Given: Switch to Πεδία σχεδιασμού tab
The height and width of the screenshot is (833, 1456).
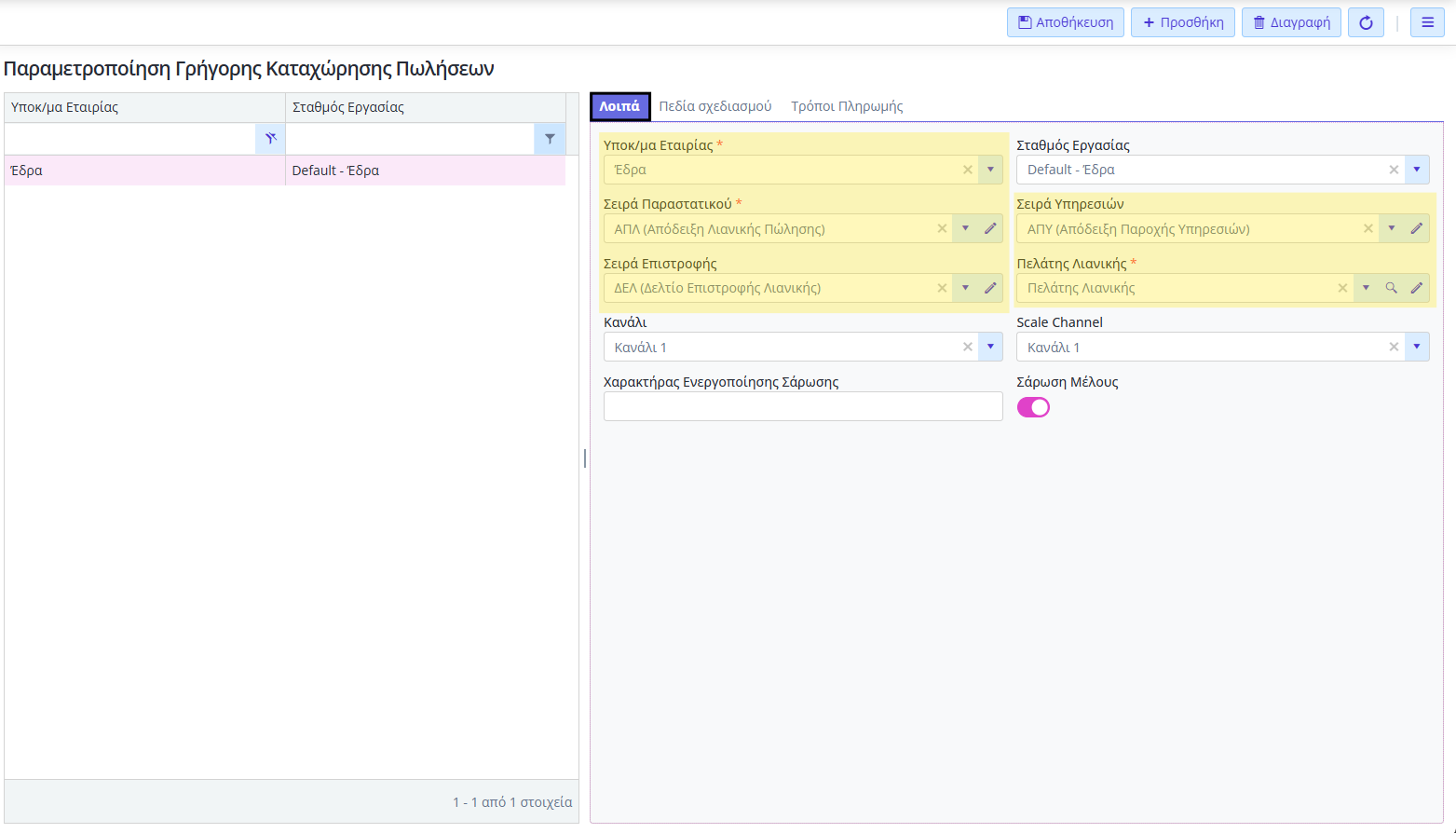Looking at the screenshot, I should click(x=714, y=106).
